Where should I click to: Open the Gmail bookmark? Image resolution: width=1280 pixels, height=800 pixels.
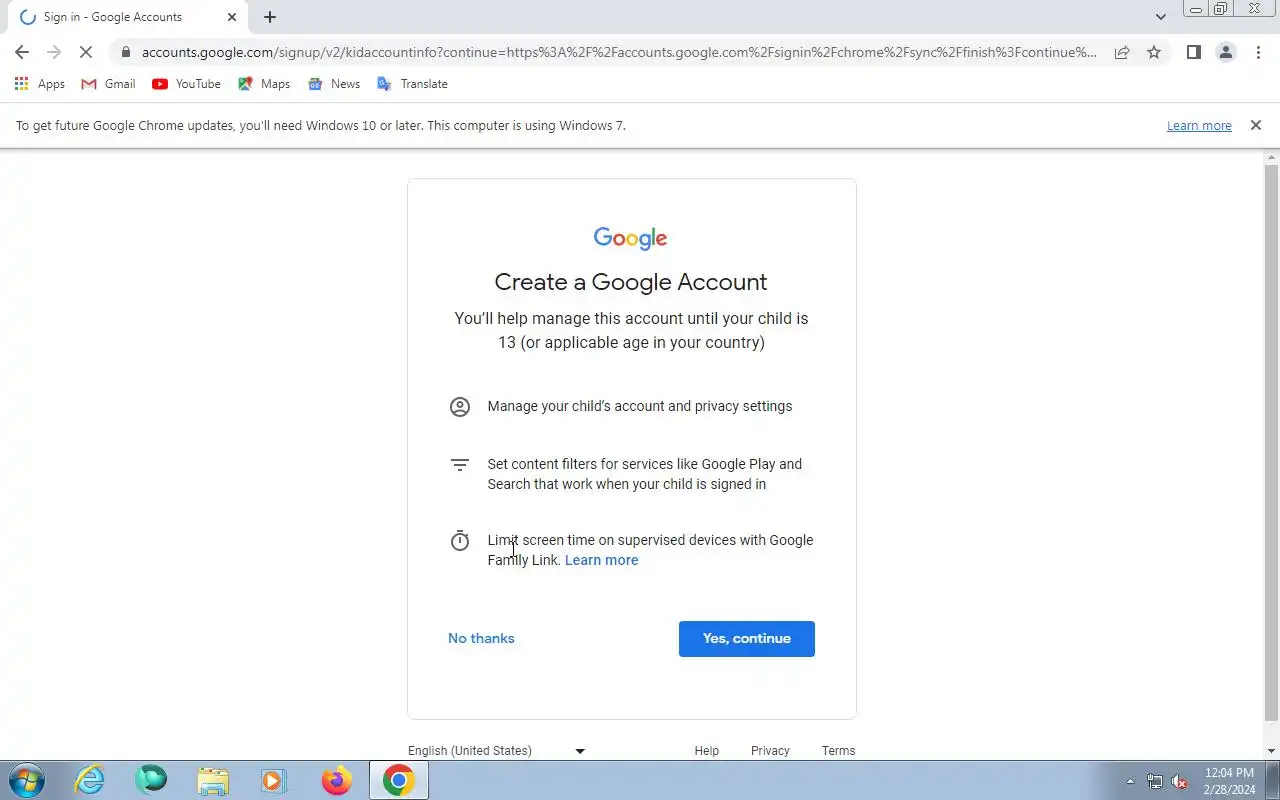coord(108,84)
